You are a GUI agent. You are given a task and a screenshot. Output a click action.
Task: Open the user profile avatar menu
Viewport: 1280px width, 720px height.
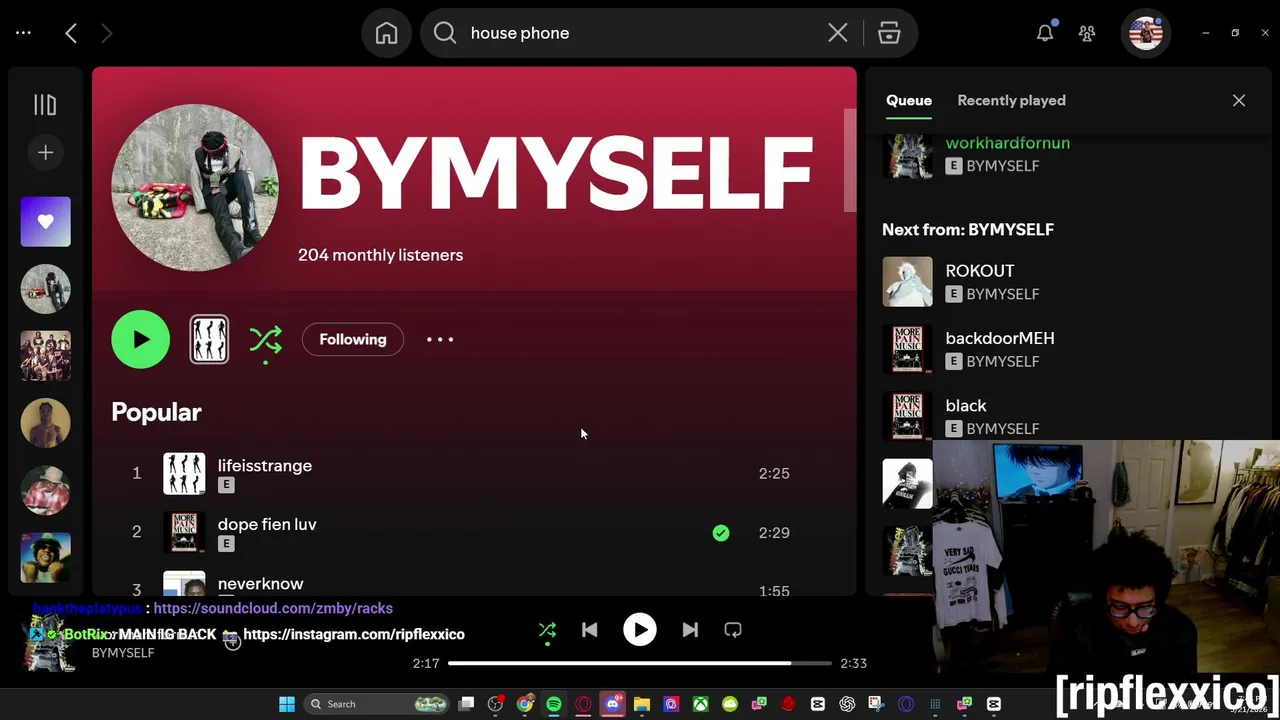click(x=1145, y=33)
